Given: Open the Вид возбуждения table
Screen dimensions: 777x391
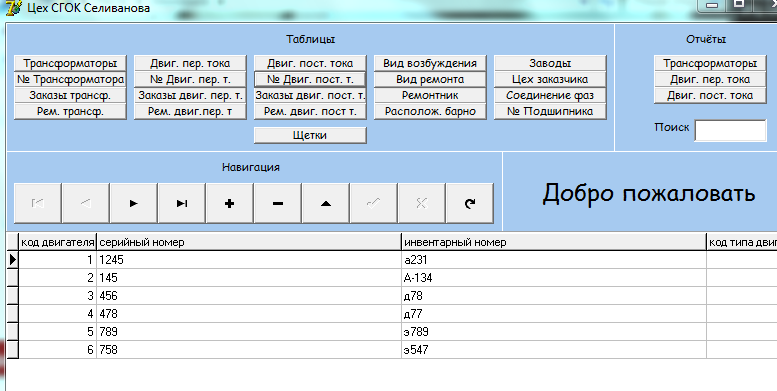Looking at the screenshot, I should coord(430,63).
